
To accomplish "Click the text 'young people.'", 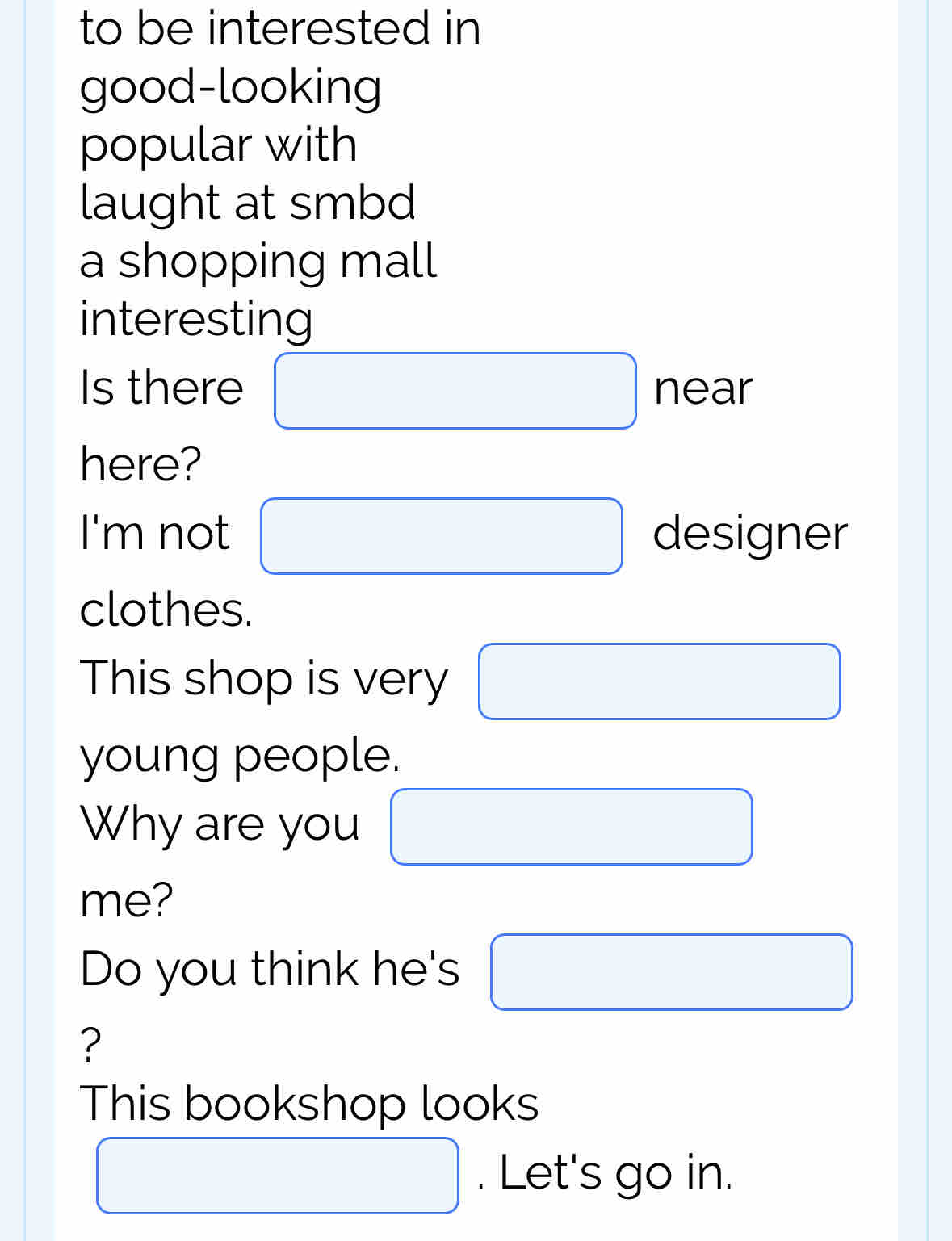I will pos(240,757).
